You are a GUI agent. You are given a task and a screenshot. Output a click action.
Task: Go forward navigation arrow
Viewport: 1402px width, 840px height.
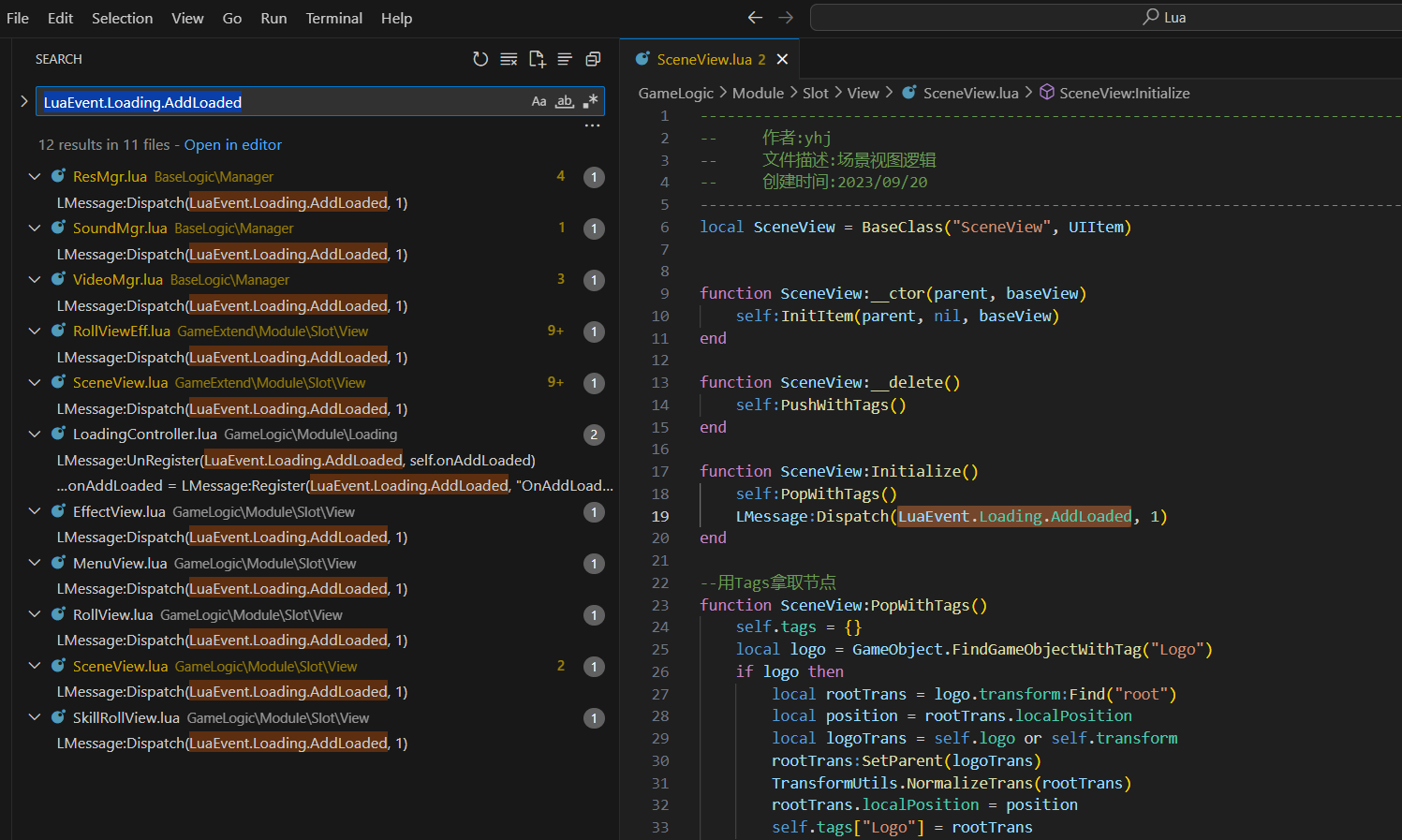pyautogui.click(x=786, y=17)
